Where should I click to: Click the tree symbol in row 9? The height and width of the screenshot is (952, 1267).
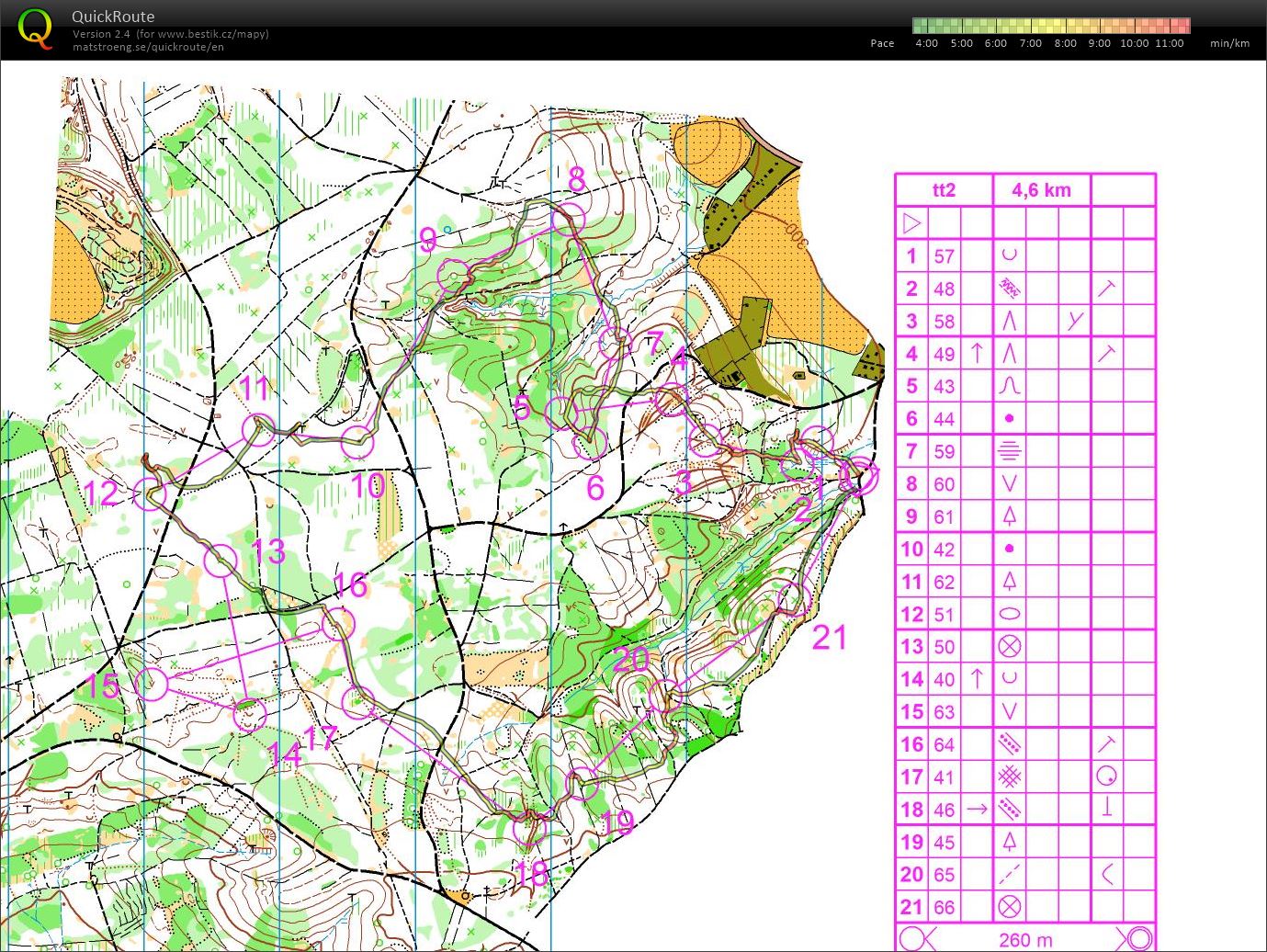click(x=1009, y=516)
